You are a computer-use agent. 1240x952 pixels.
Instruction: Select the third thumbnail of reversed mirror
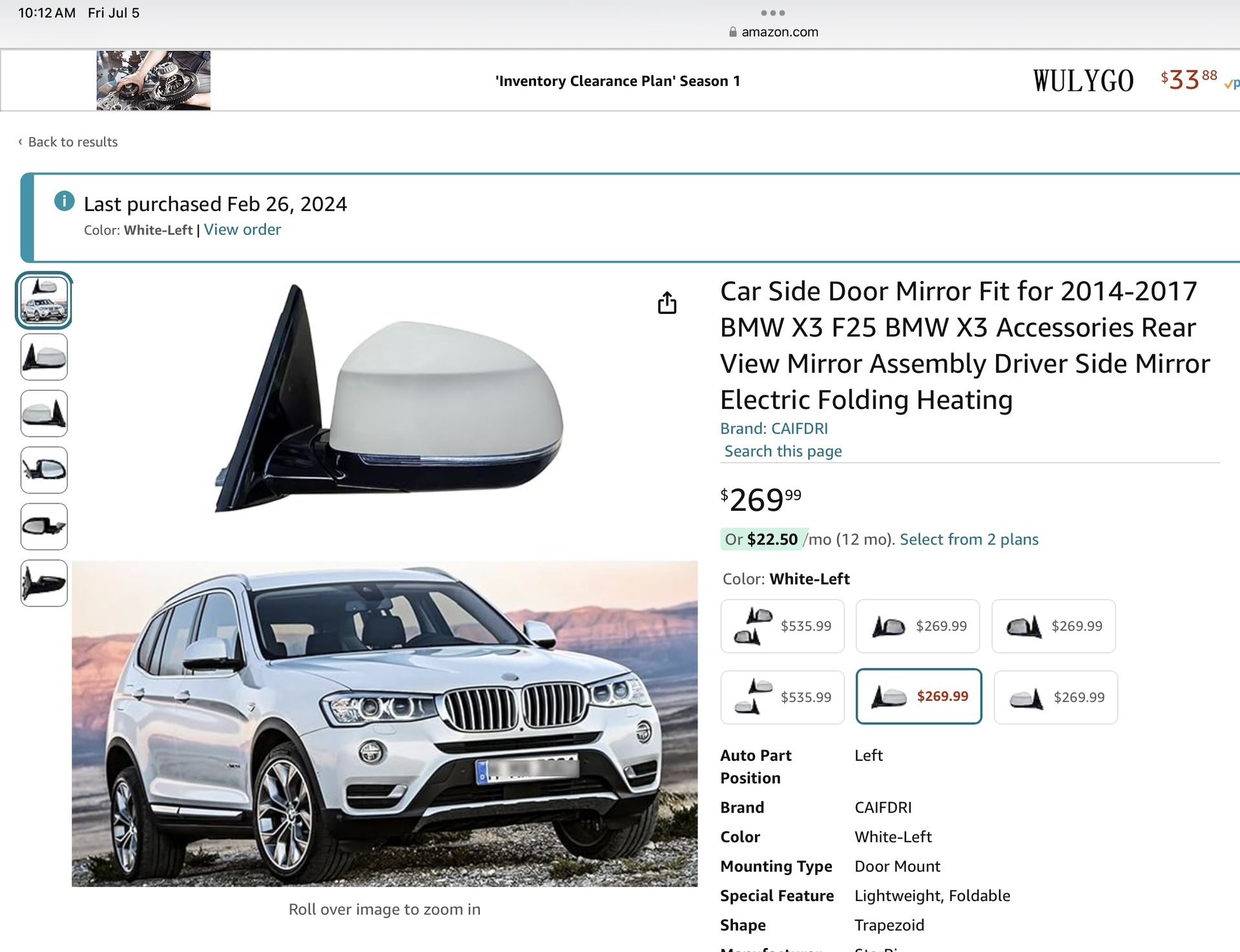44,413
